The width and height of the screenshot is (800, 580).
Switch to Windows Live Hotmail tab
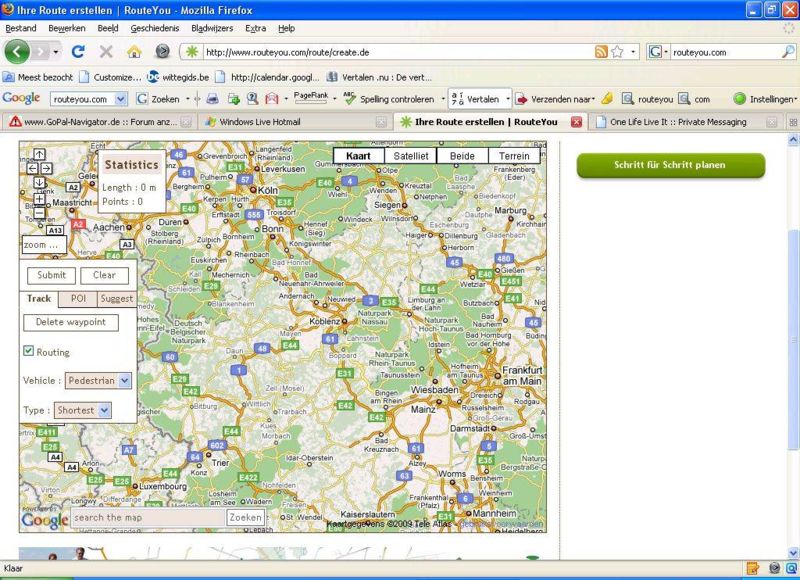coord(295,122)
